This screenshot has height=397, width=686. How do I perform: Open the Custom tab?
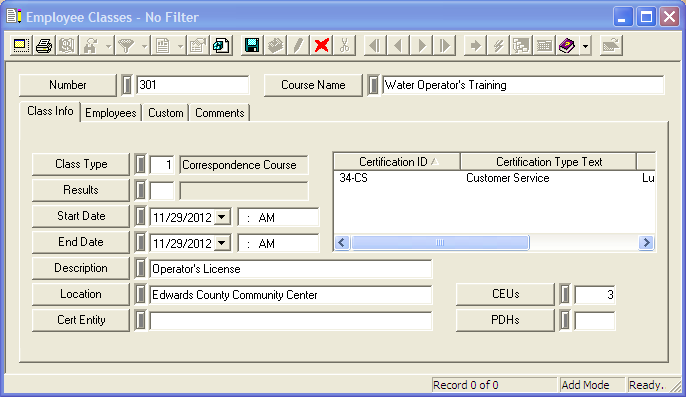165,113
